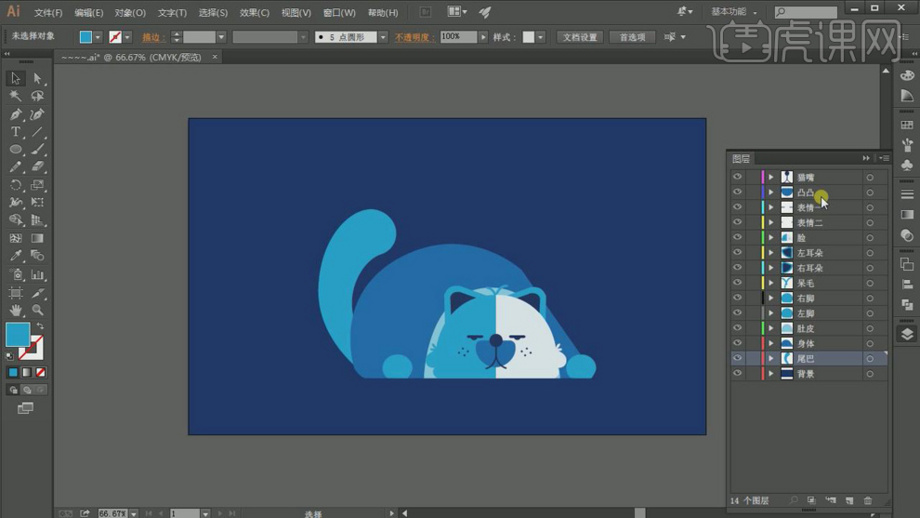Click the 文档设置 button
This screenshot has height=518, width=920.
click(579, 37)
